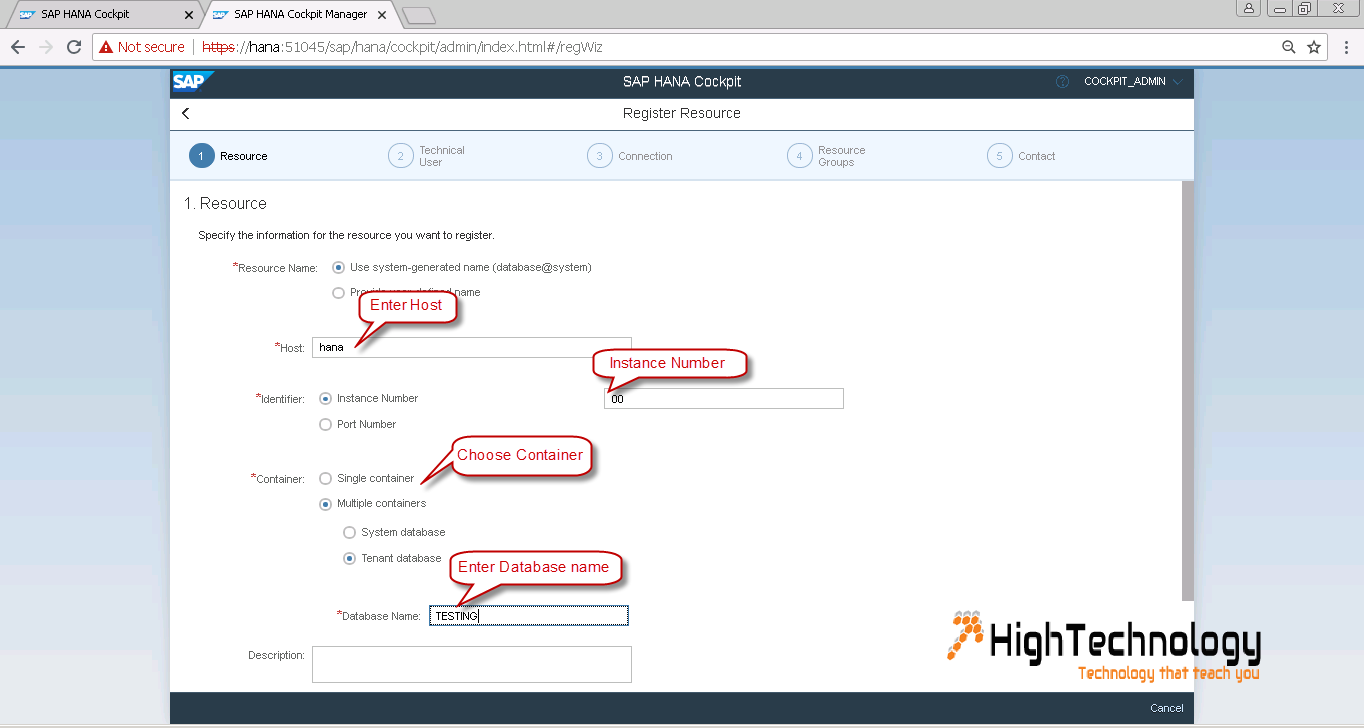The height and width of the screenshot is (728, 1364).
Task: Click the Cancel button in the footer
Action: pyautogui.click(x=1167, y=708)
